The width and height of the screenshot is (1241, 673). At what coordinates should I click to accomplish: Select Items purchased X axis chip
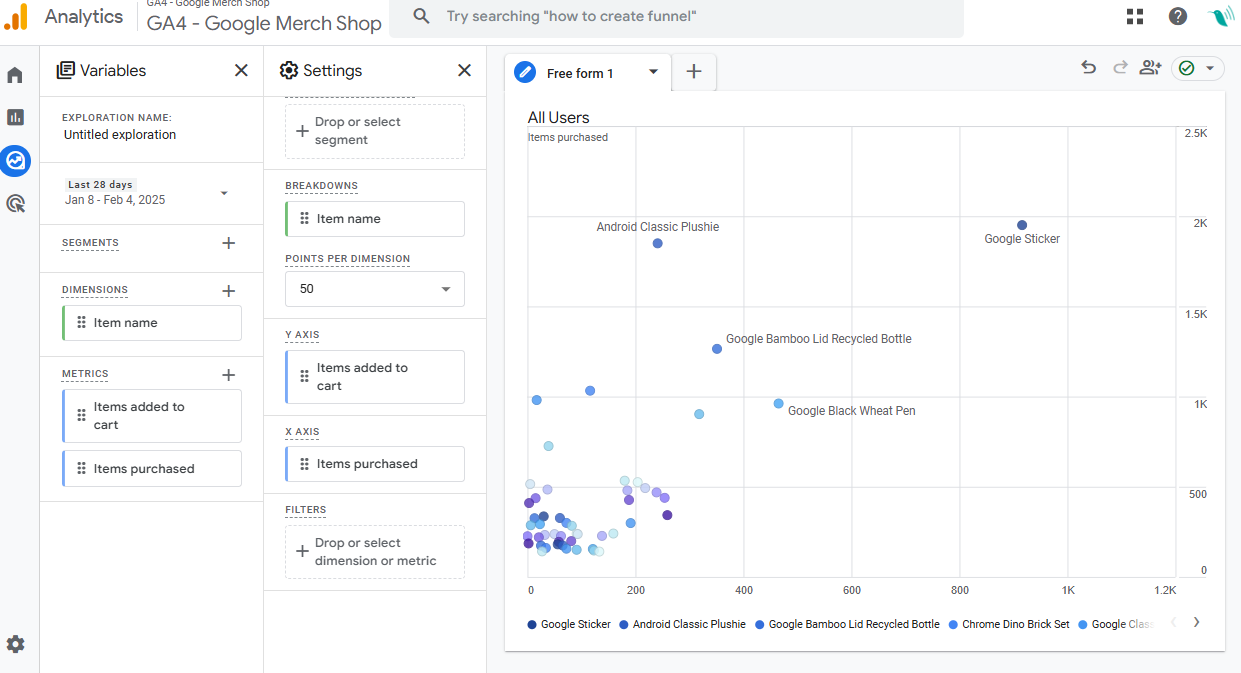click(x=375, y=464)
